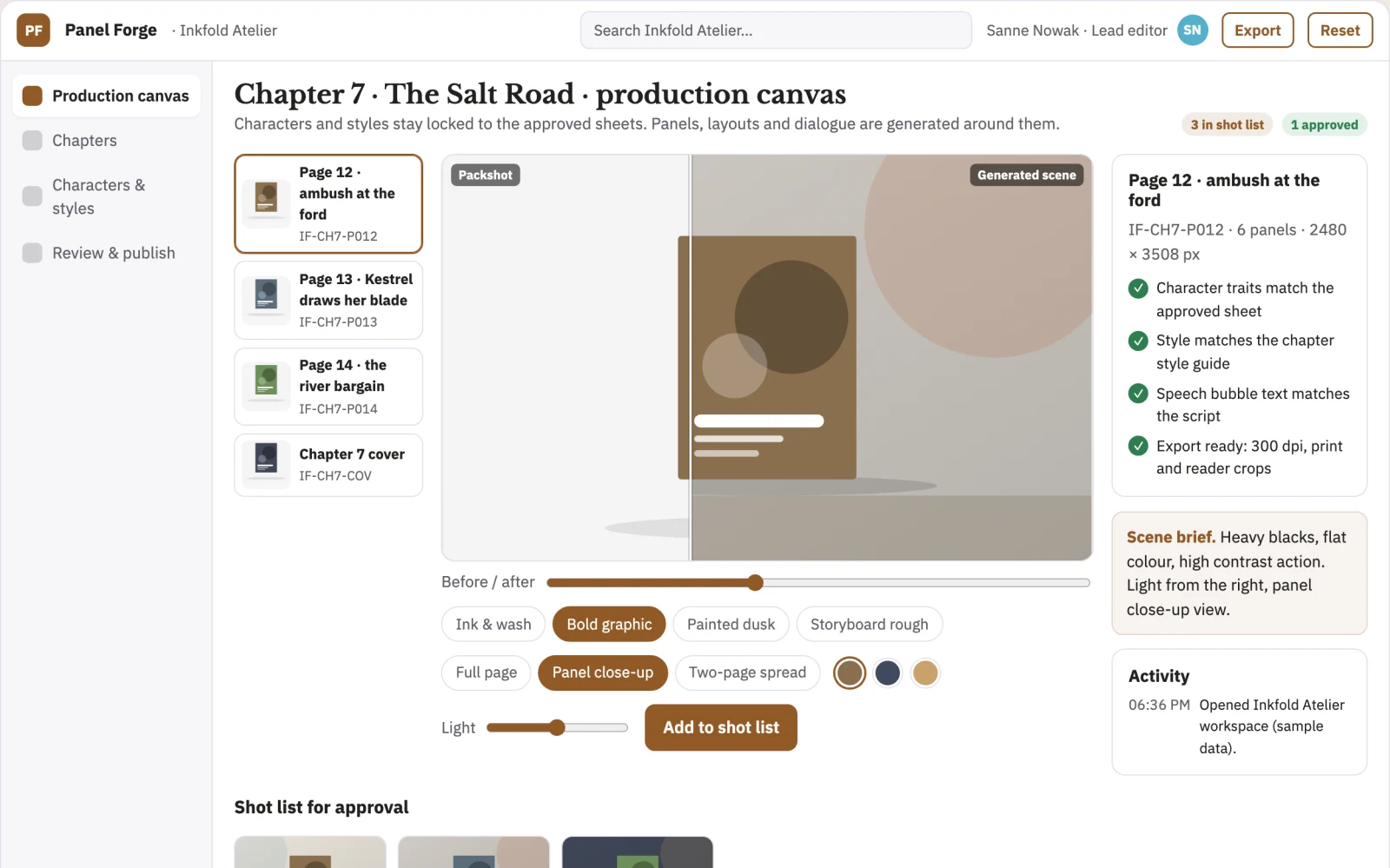Click the Reset button
This screenshot has width=1390, height=868.
pos(1340,30)
